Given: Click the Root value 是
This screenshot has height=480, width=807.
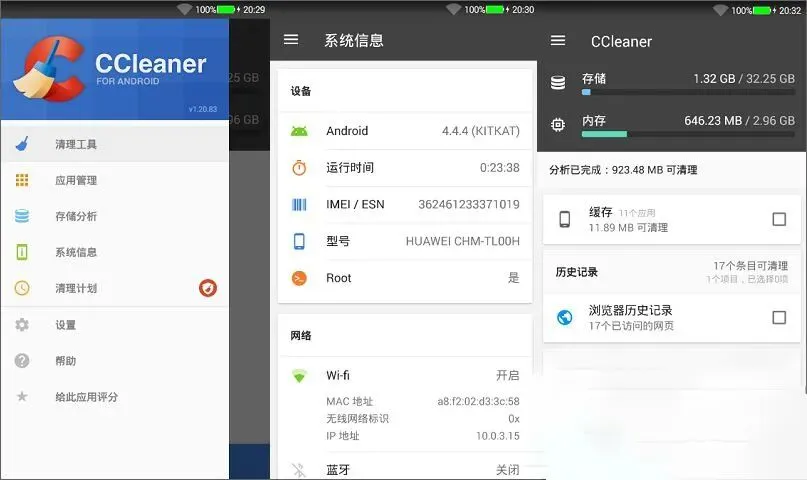Looking at the screenshot, I should [x=514, y=278].
